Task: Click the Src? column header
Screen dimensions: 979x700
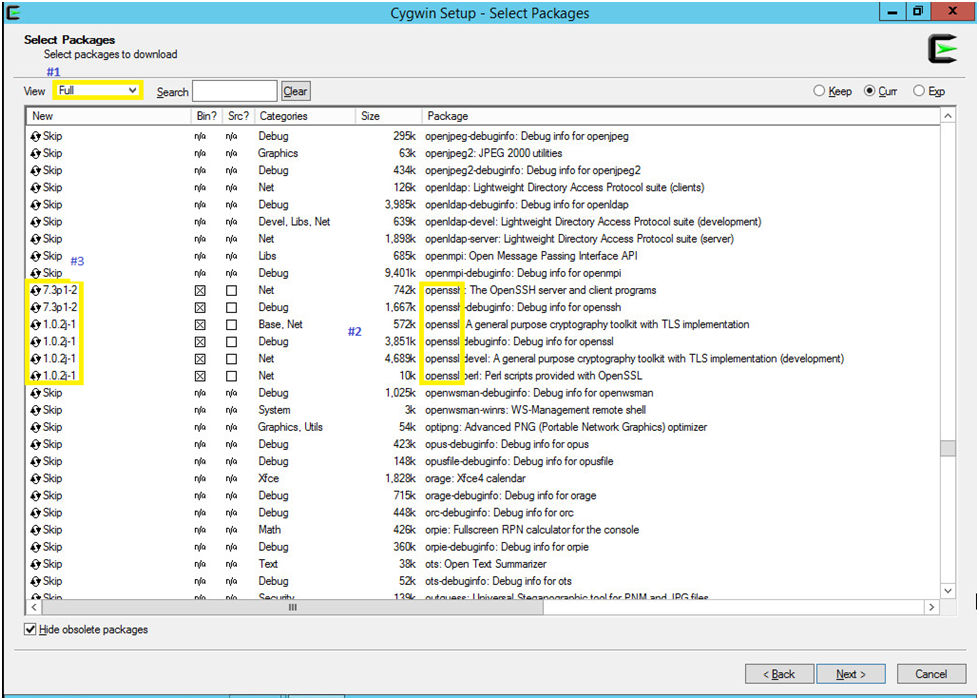Action: (239, 116)
